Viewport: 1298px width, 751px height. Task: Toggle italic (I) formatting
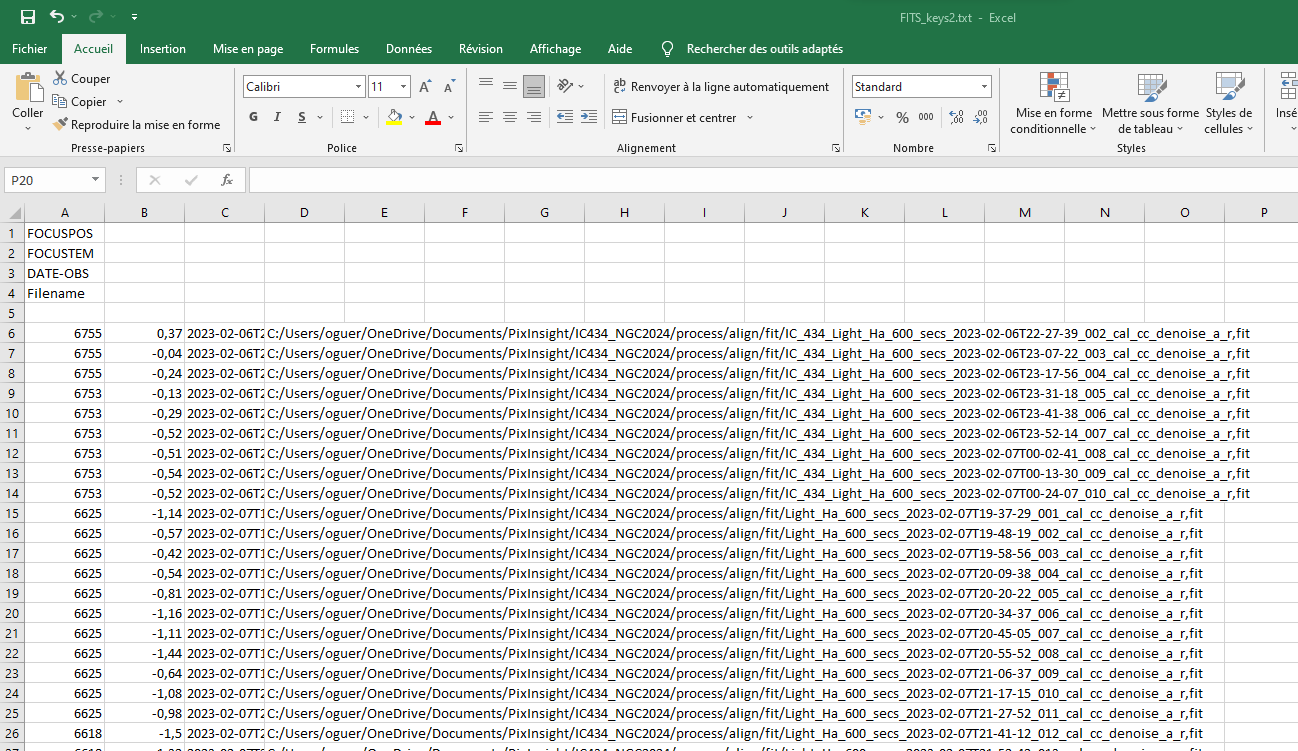coord(278,117)
